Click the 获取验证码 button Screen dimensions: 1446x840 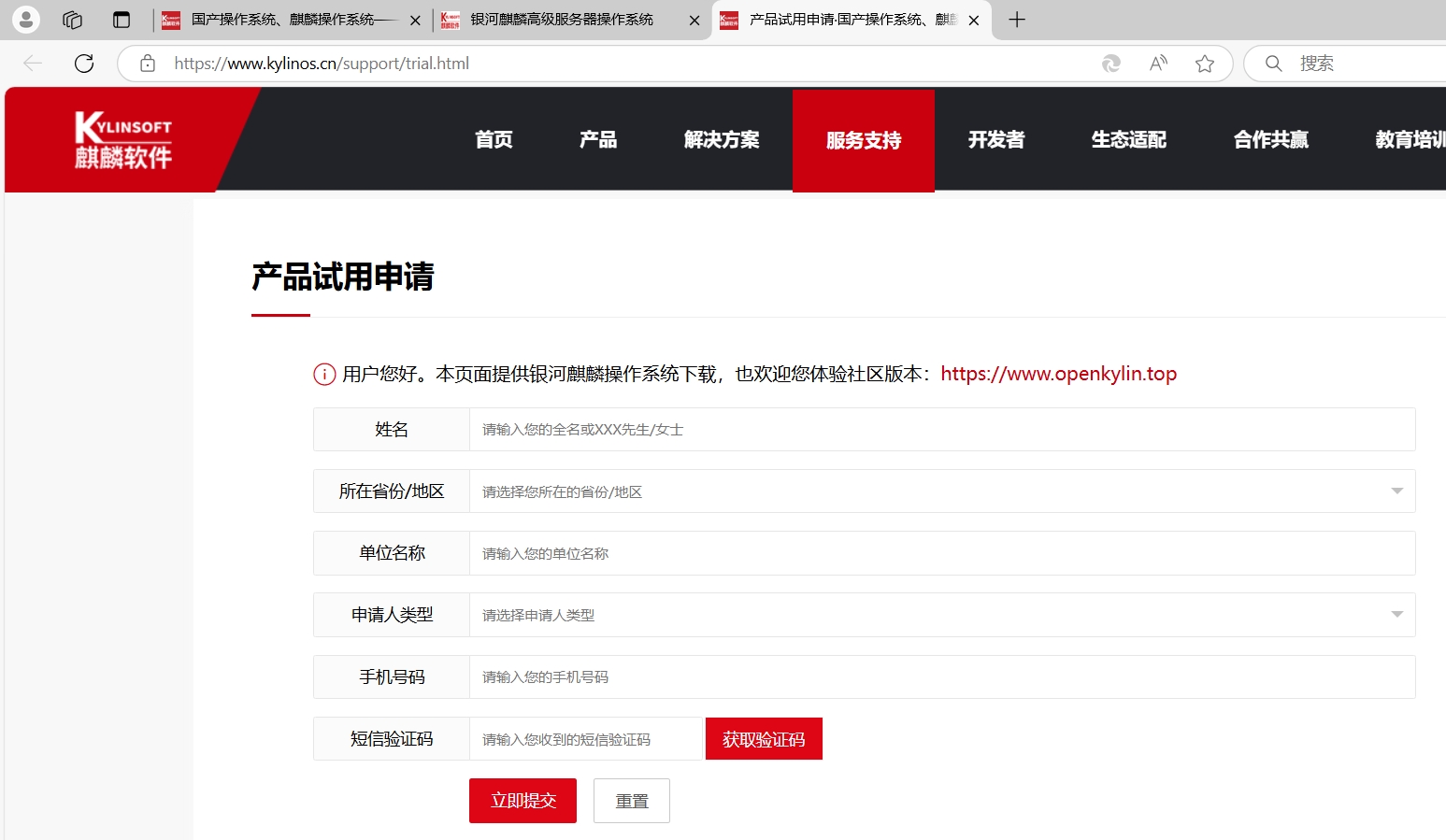pos(764,739)
